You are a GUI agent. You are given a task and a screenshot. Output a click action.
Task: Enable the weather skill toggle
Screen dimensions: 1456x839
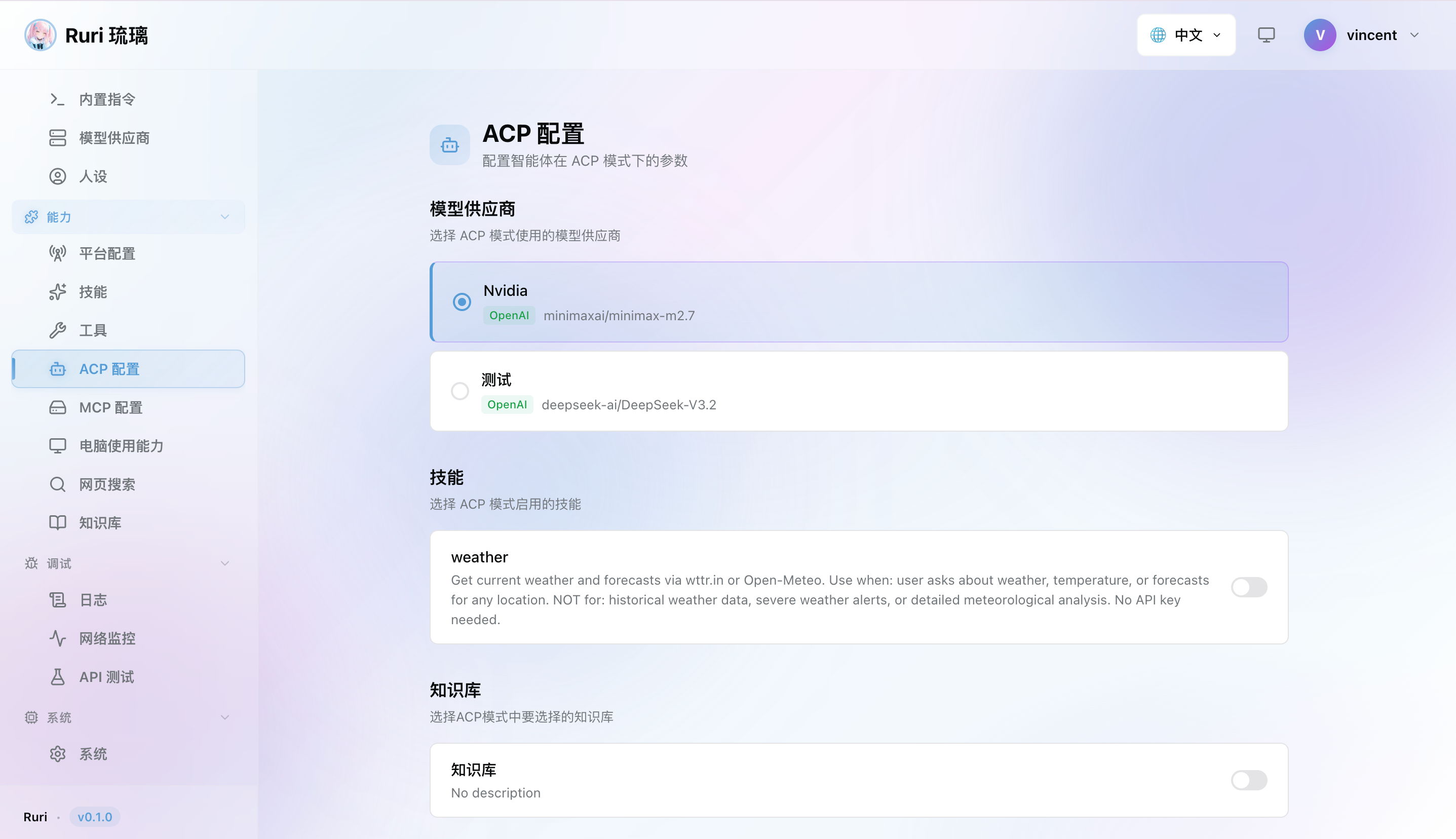coord(1249,587)
